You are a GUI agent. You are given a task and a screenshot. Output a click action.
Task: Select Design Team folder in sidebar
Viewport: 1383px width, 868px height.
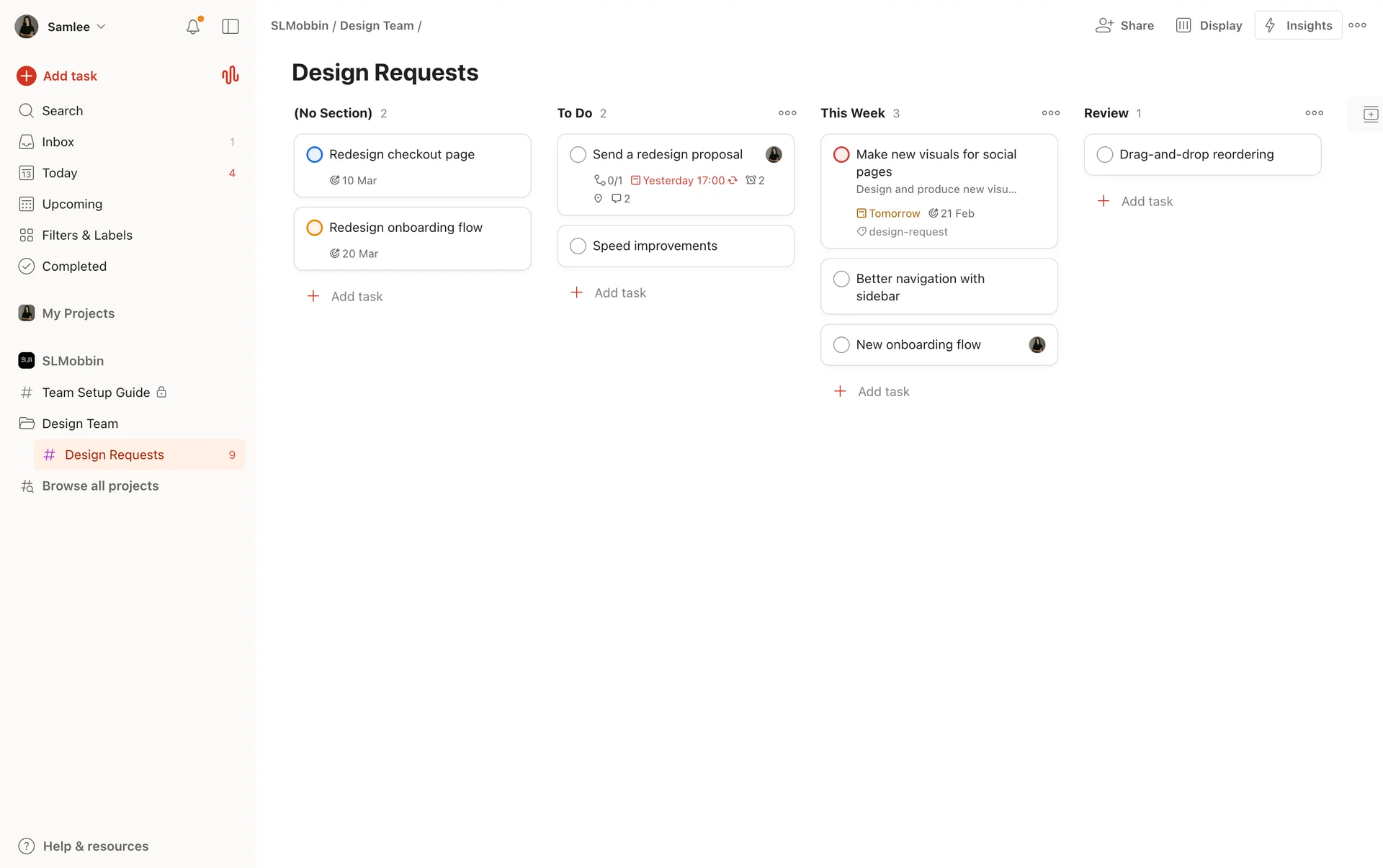80,424
